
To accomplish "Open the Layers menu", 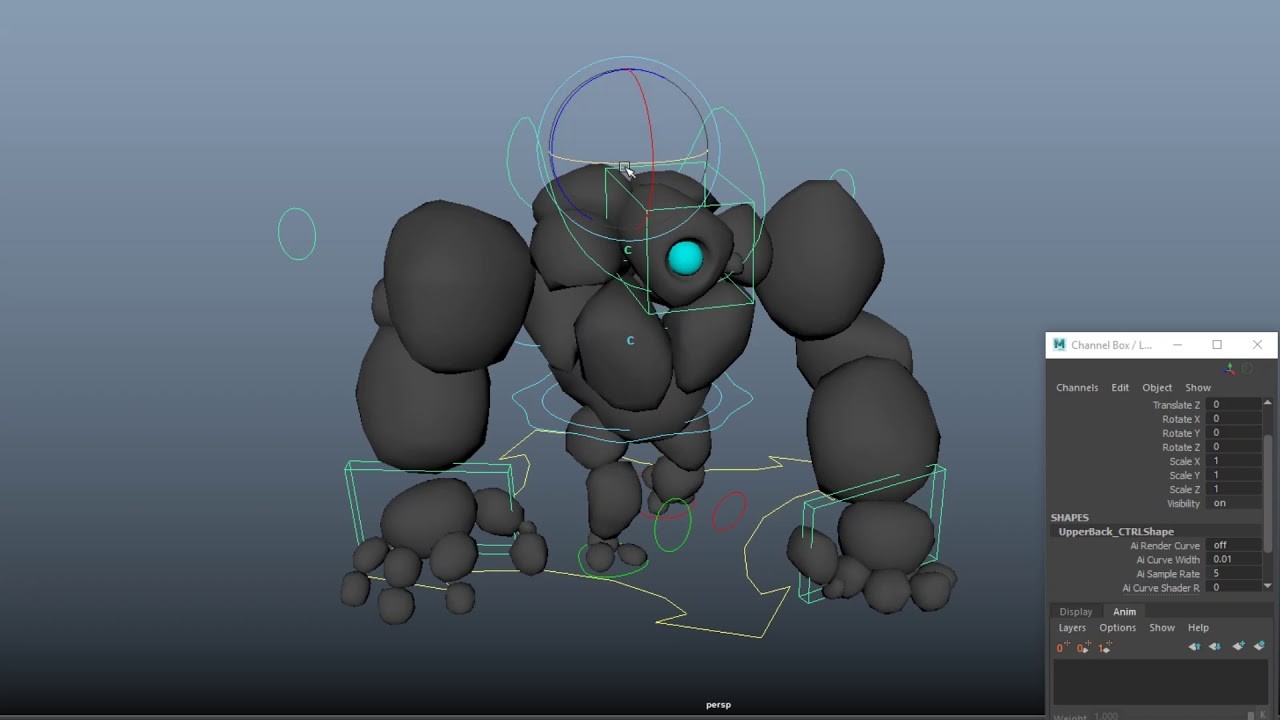I will pos(1072,627).
